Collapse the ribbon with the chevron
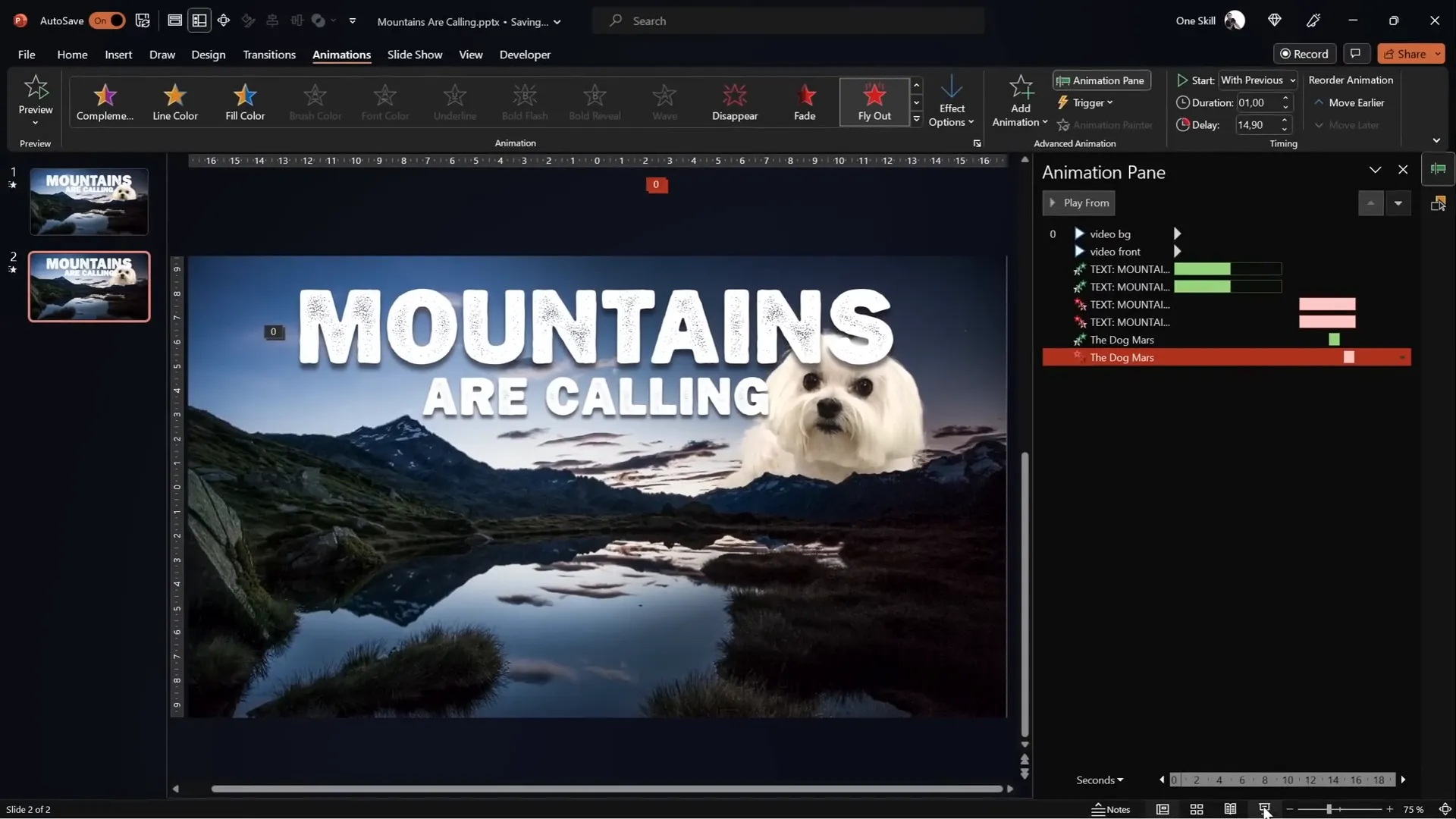 click(1436, 140)
